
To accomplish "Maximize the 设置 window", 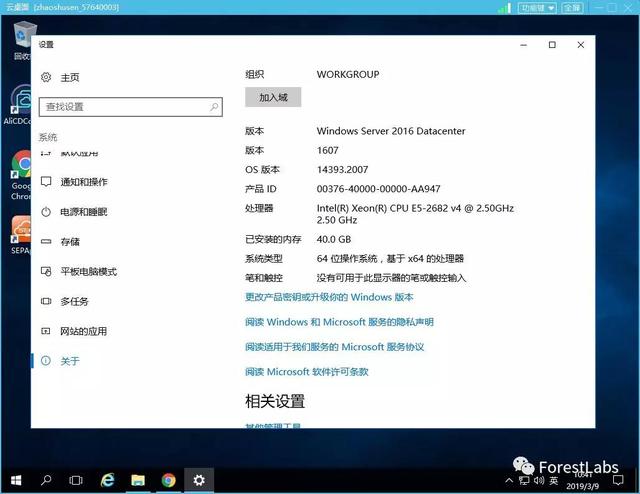I will pos(552,45).
